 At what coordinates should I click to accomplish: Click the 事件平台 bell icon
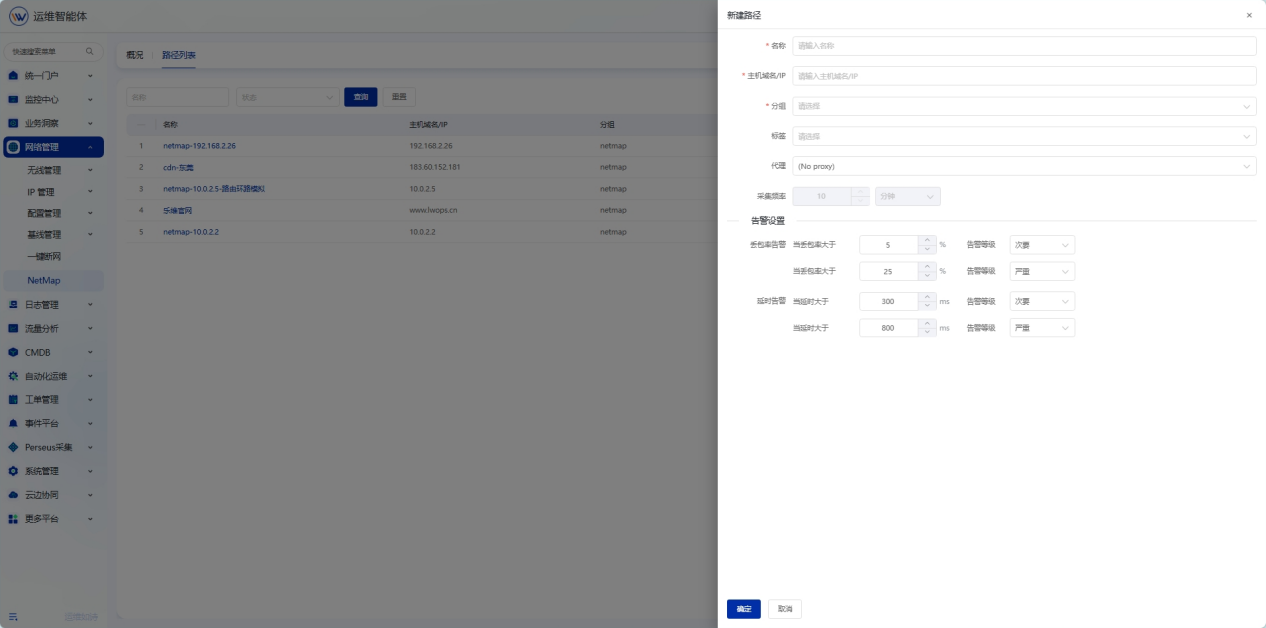tap(13, 423)
